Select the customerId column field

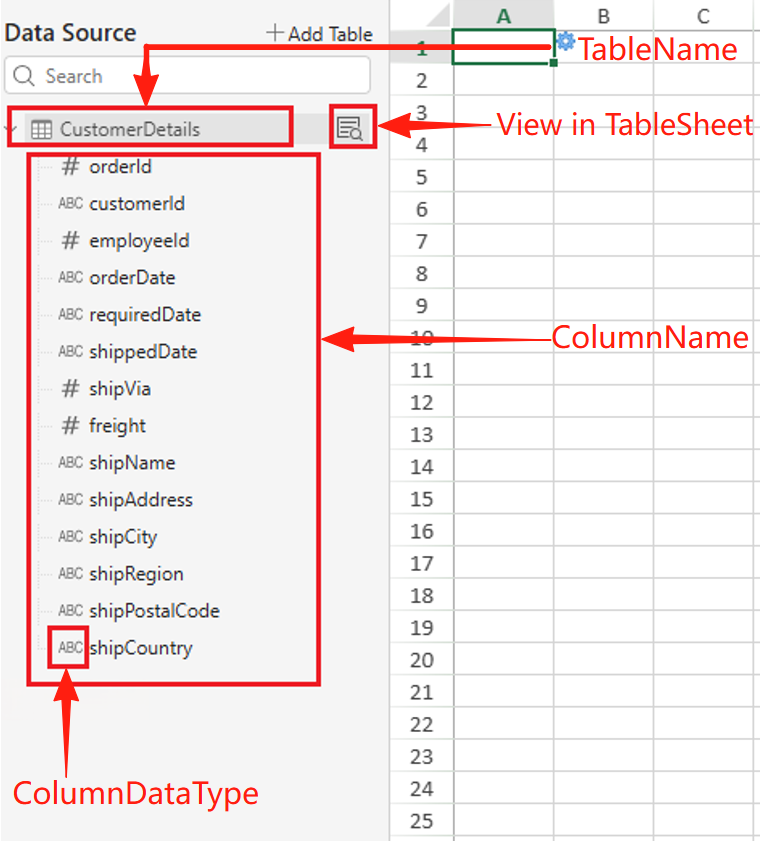click(x=136, y=204)
